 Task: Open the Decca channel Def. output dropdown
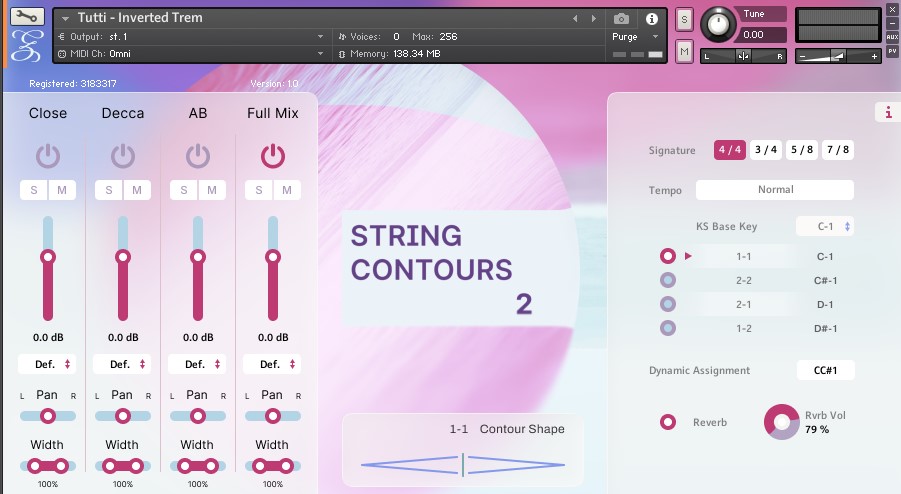point(123,364)
